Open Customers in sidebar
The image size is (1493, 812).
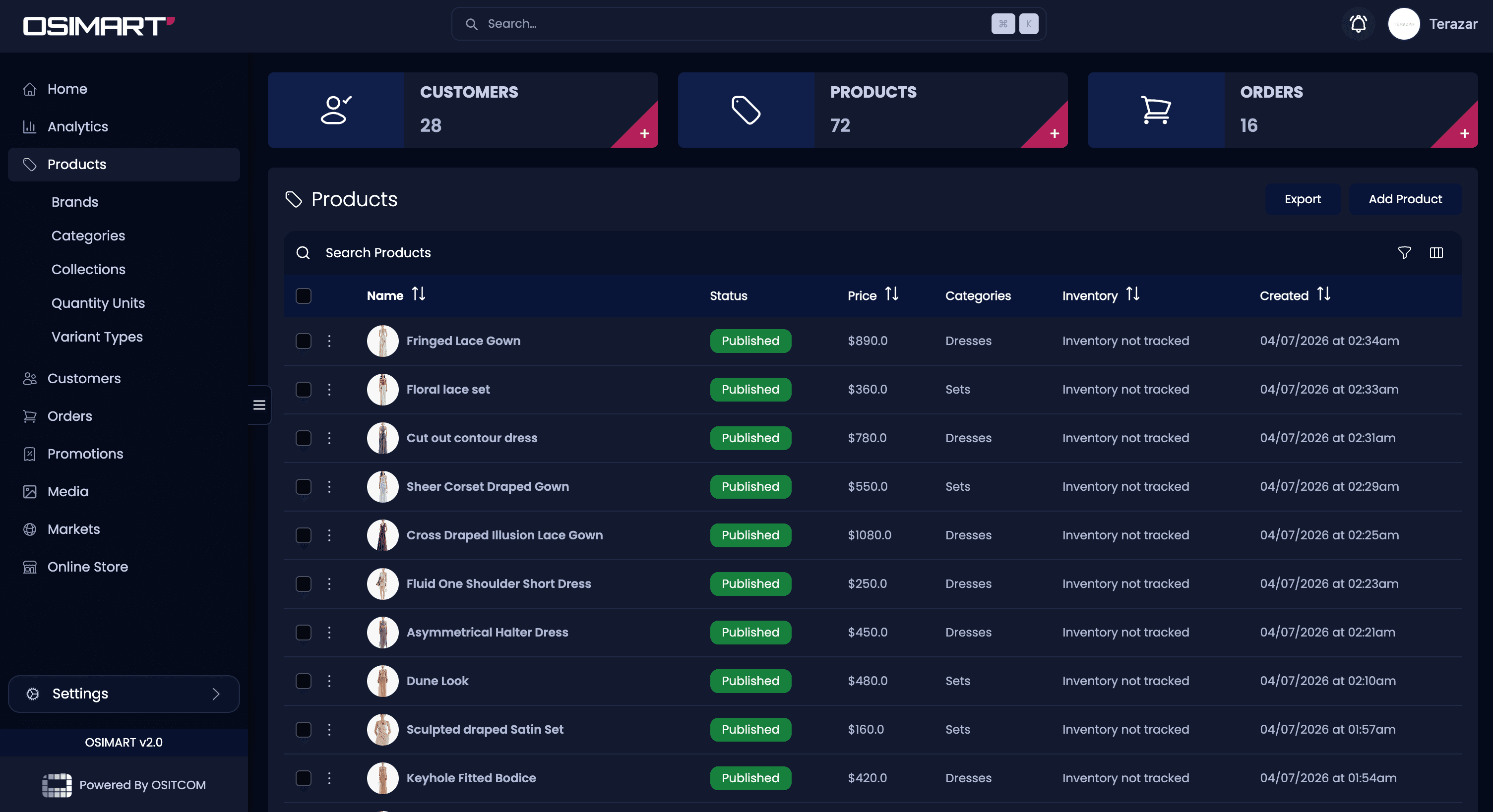click(124, 379)
